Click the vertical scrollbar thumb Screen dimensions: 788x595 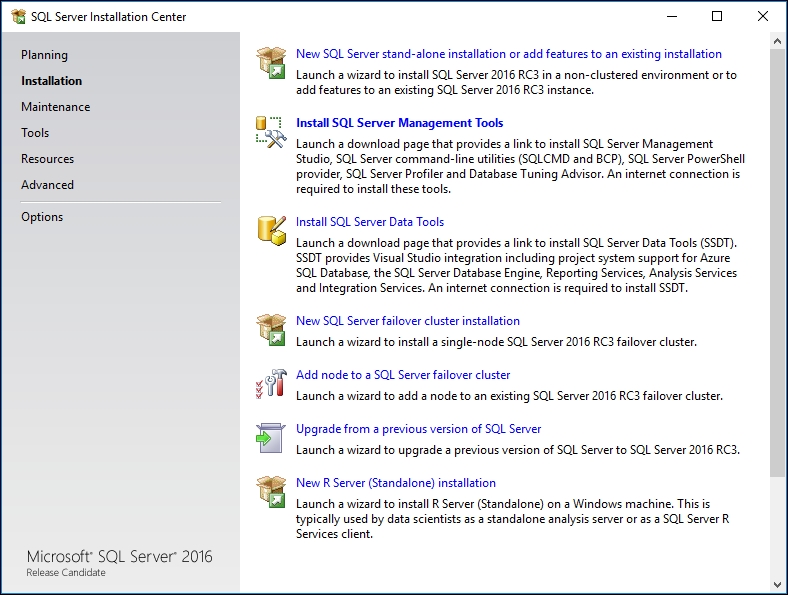(777, 263)
